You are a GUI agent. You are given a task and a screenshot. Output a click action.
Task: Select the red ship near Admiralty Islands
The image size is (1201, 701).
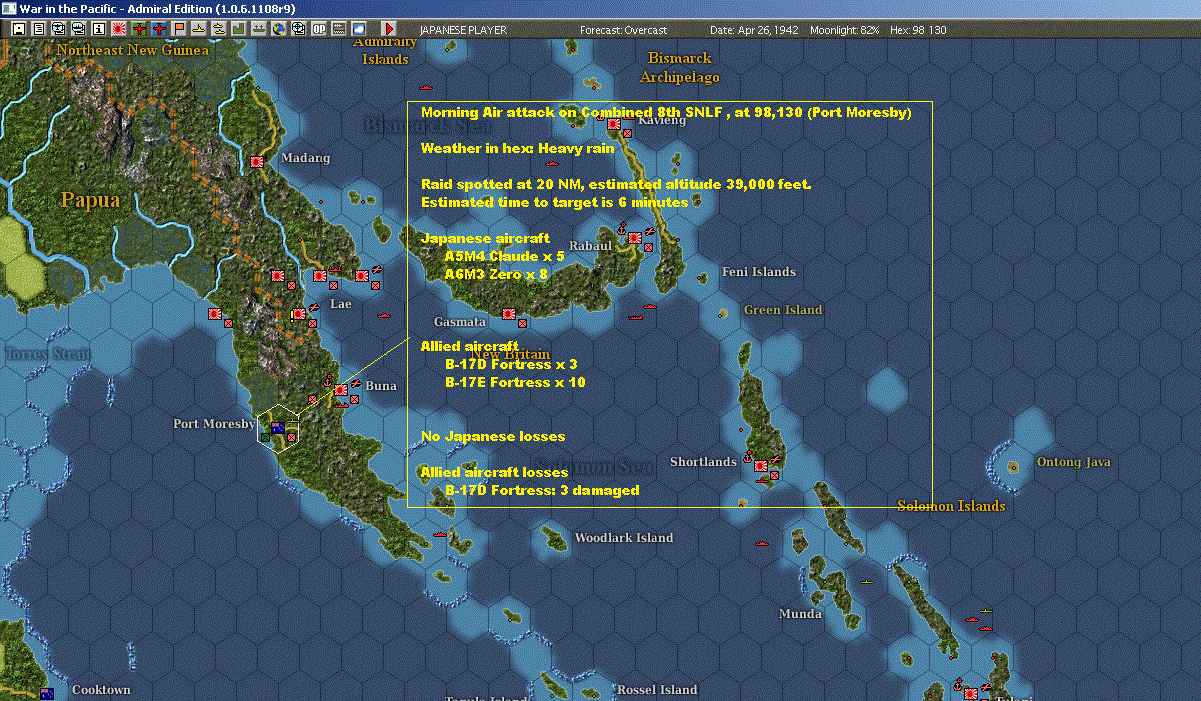[x=425, y=87]
